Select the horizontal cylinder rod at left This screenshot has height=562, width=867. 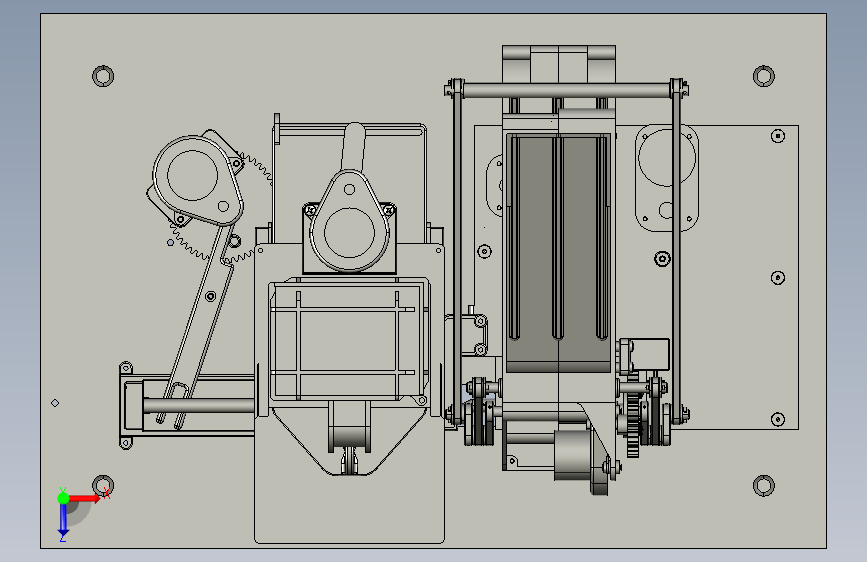pos(199,406)
